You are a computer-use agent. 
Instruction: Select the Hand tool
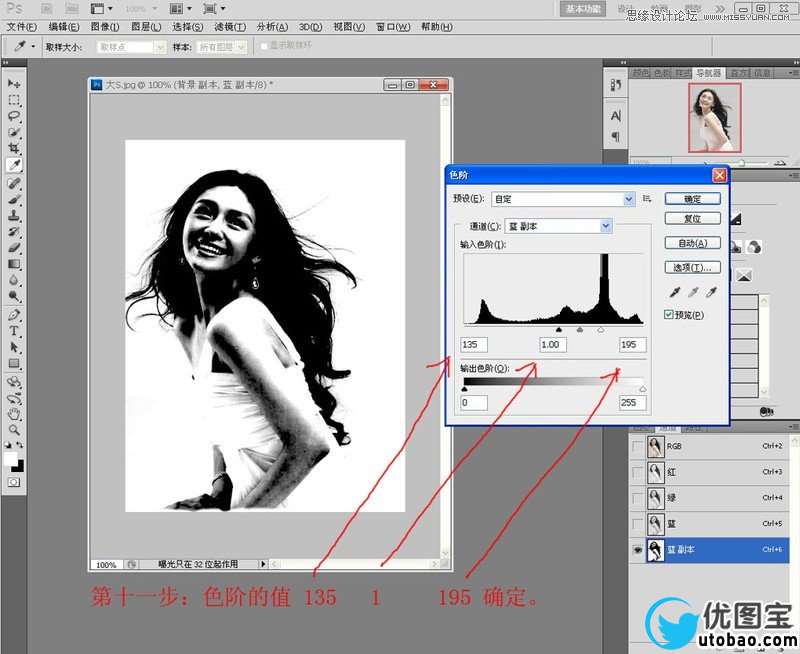[x=14, y=414]
